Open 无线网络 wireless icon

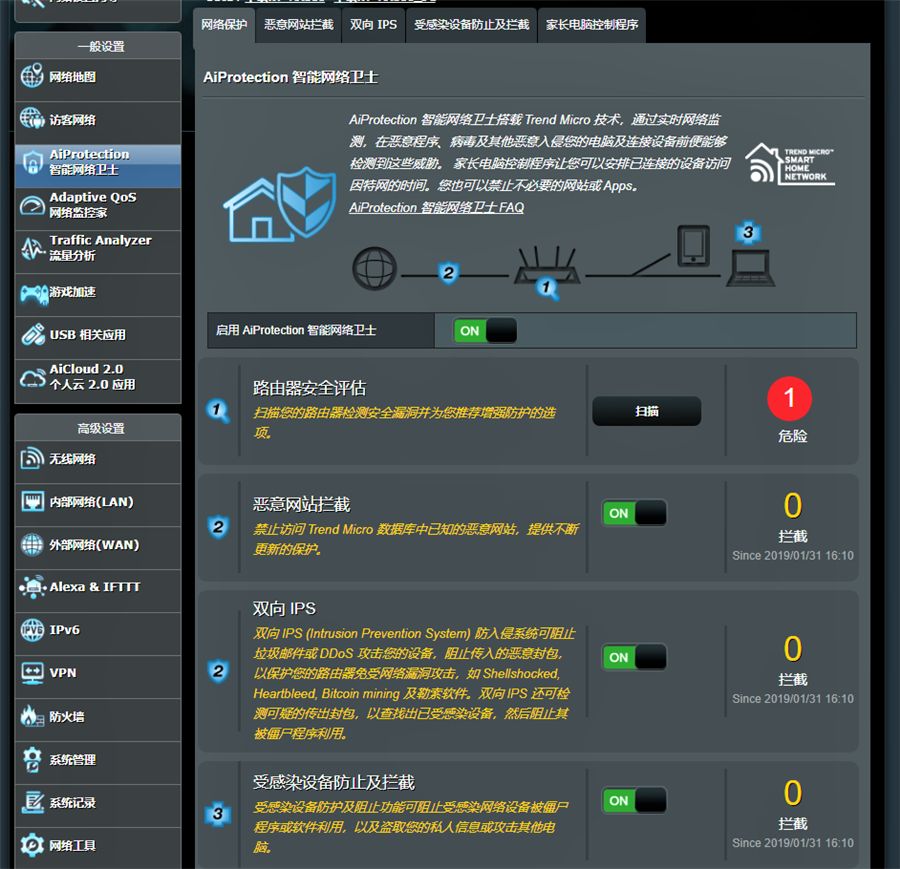point(32,458)
